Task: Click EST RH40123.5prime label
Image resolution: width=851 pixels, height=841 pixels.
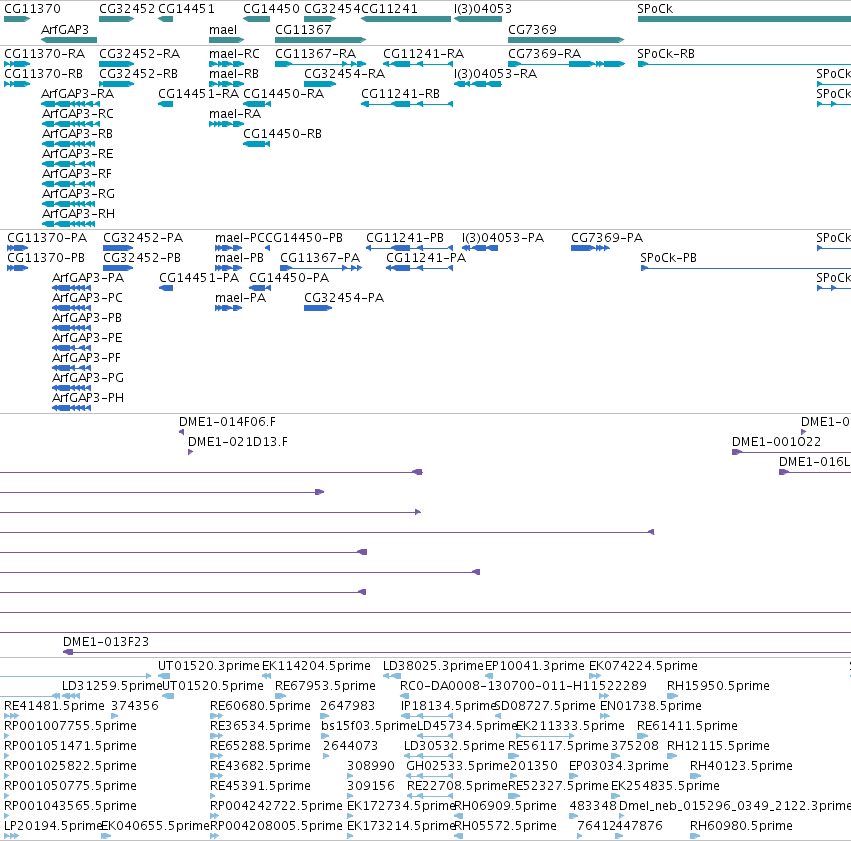Action: point(741,766)
